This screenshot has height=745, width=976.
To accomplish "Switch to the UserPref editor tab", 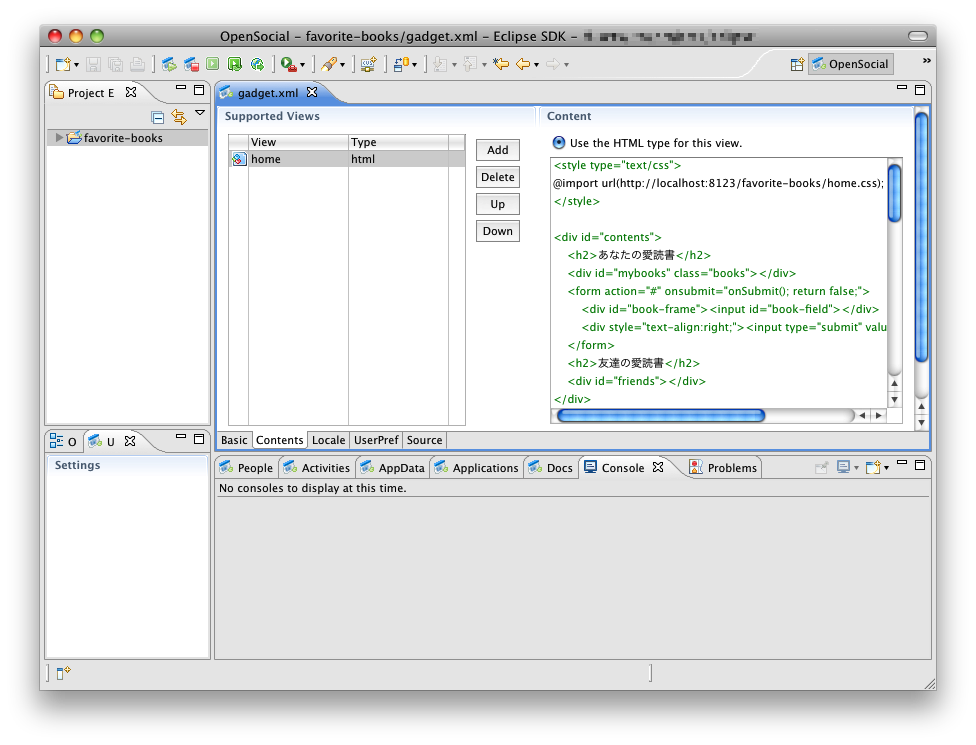I will 376,440.
